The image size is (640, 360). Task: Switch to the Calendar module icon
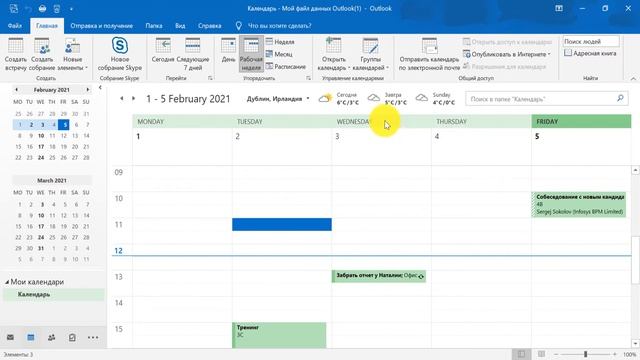pyautogui.click(x=31, y=337)
